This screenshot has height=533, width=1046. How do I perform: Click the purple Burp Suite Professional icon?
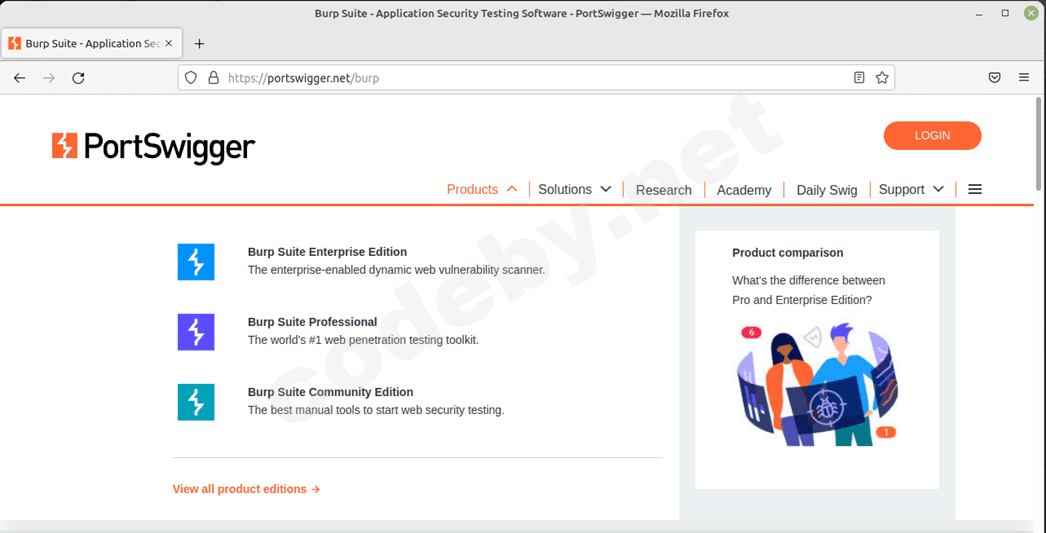point(196,332)
